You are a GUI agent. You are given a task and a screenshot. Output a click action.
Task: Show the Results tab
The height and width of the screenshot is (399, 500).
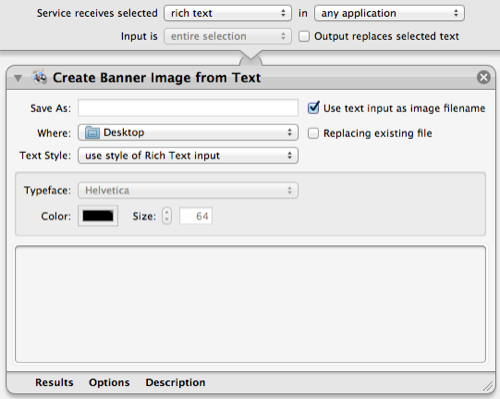(x=54, y=382)
